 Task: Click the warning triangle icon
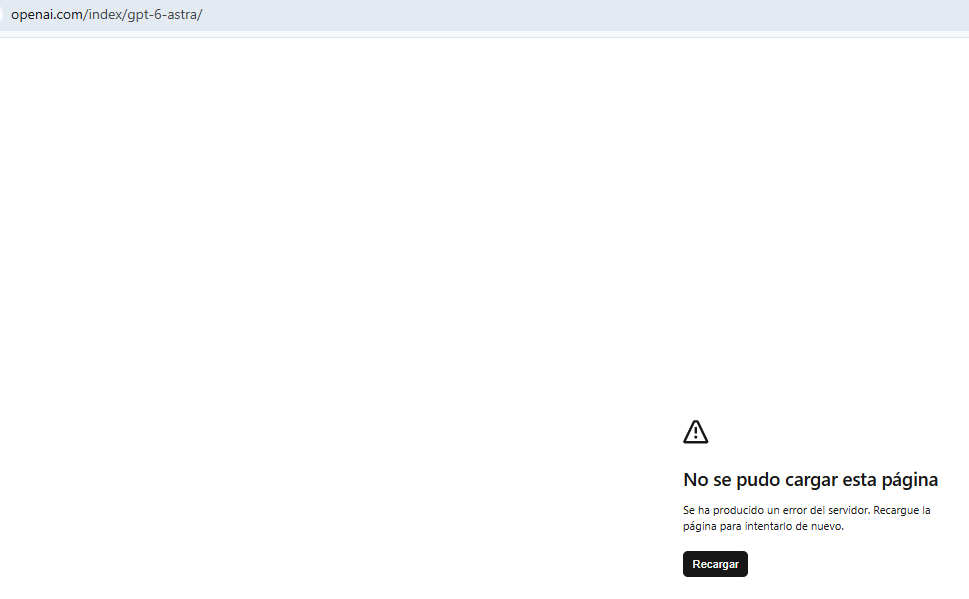point(695,432)
